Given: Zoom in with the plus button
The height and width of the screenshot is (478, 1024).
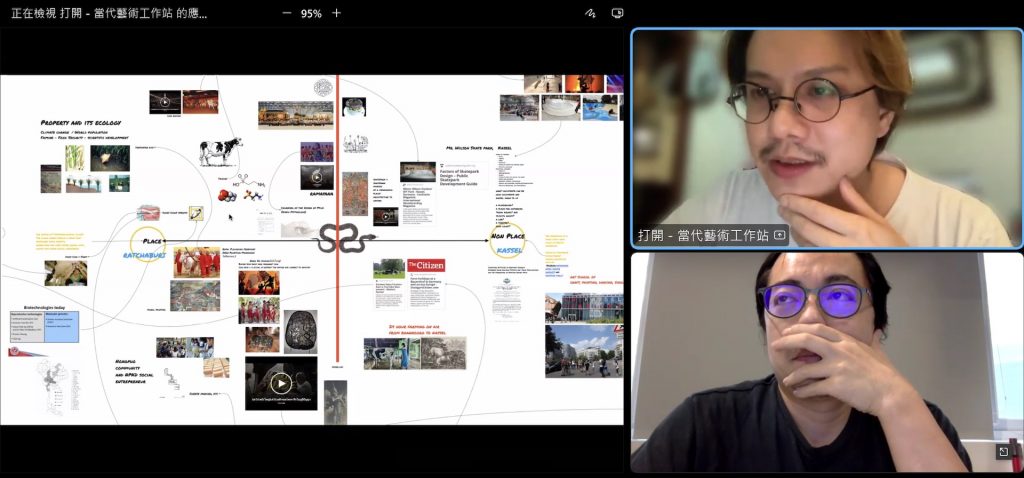Looking at the screenshot, I should click(x=336, y=13).
